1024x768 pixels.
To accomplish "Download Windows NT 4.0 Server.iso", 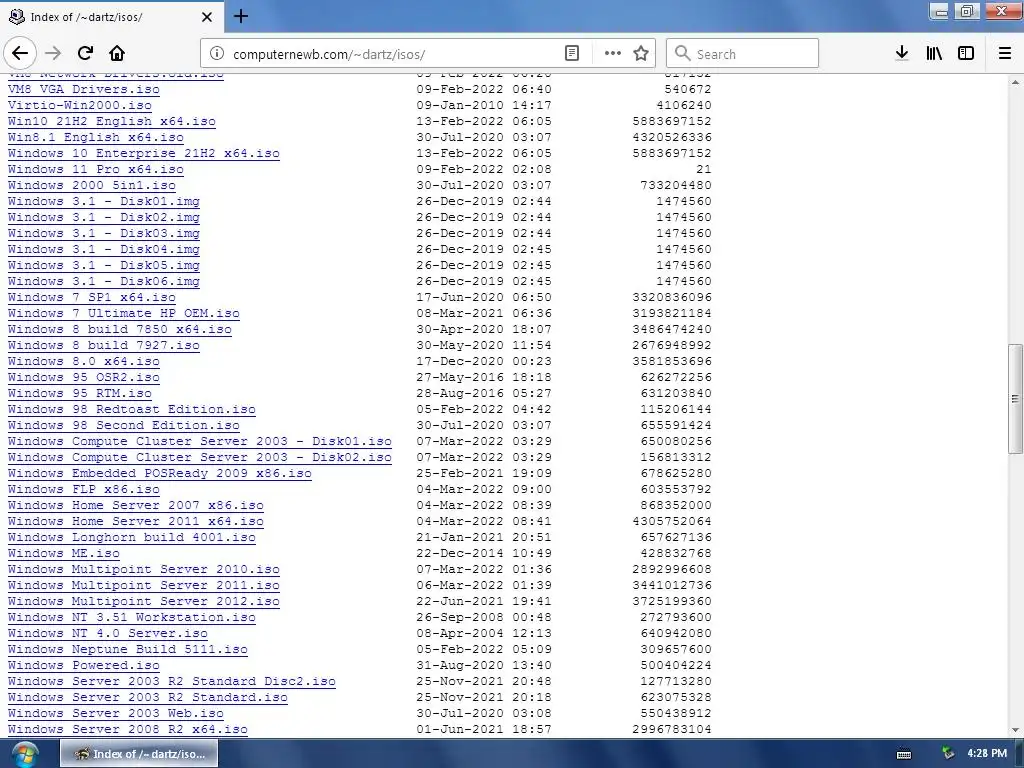I will [108, 633].
